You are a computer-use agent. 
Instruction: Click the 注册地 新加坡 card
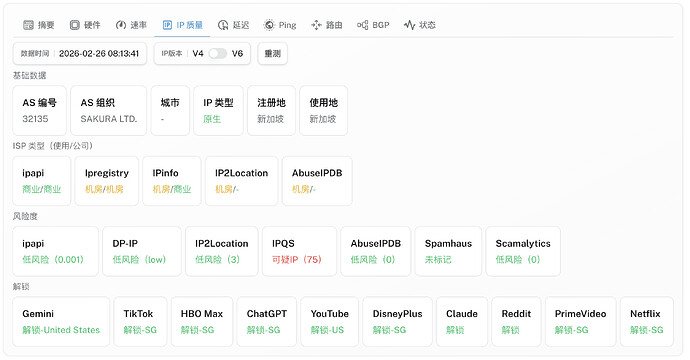pos(272,110)
